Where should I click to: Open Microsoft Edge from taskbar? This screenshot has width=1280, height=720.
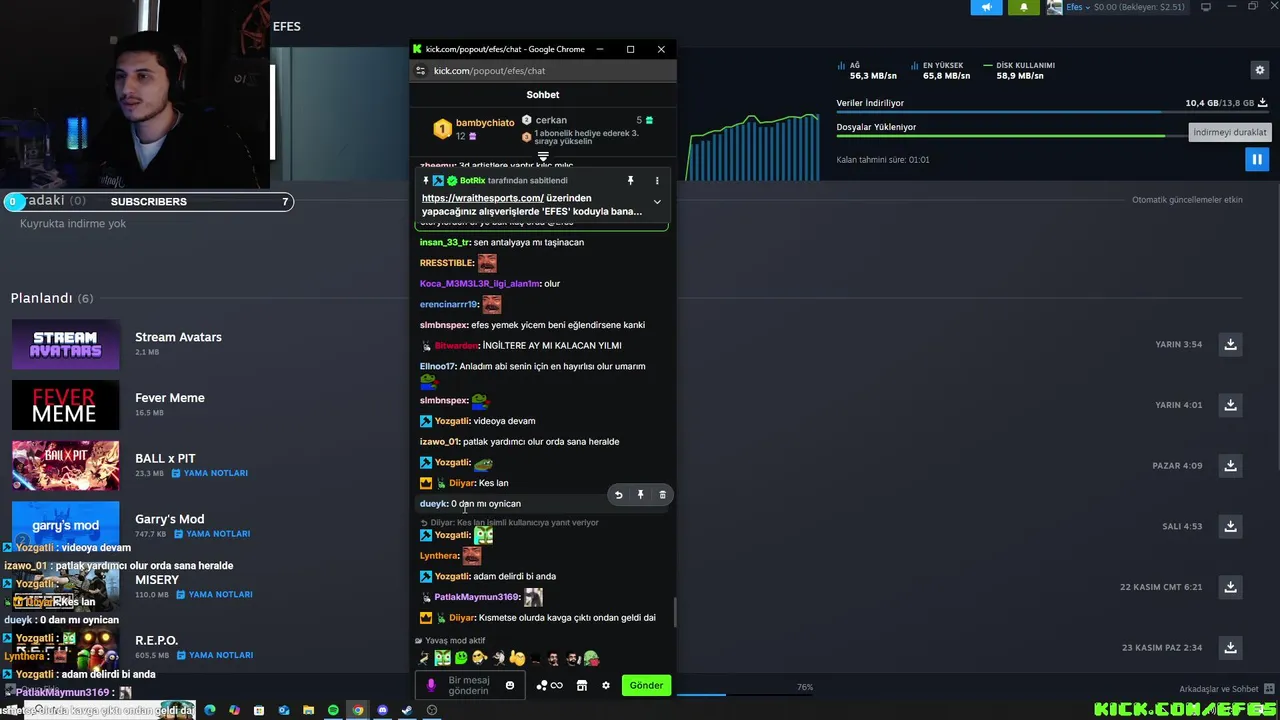(210, 710)
